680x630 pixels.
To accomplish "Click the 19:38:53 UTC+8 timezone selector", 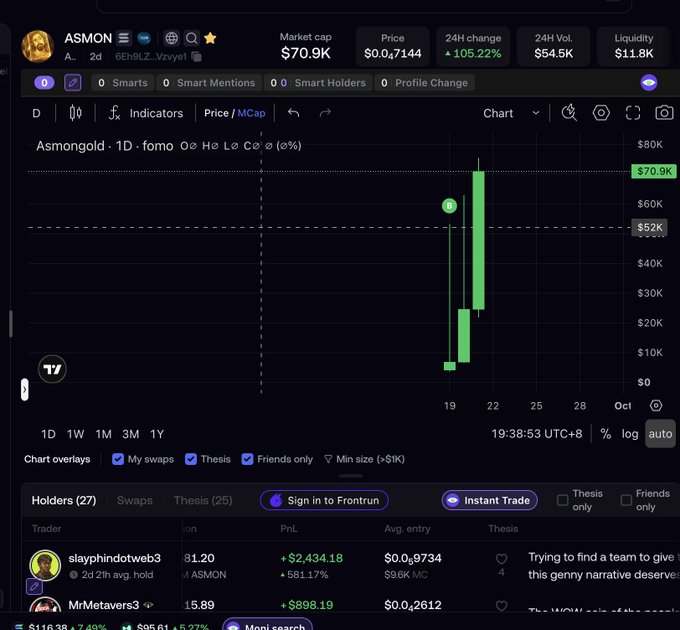I will pyautogui.click(x=537, y=434).
